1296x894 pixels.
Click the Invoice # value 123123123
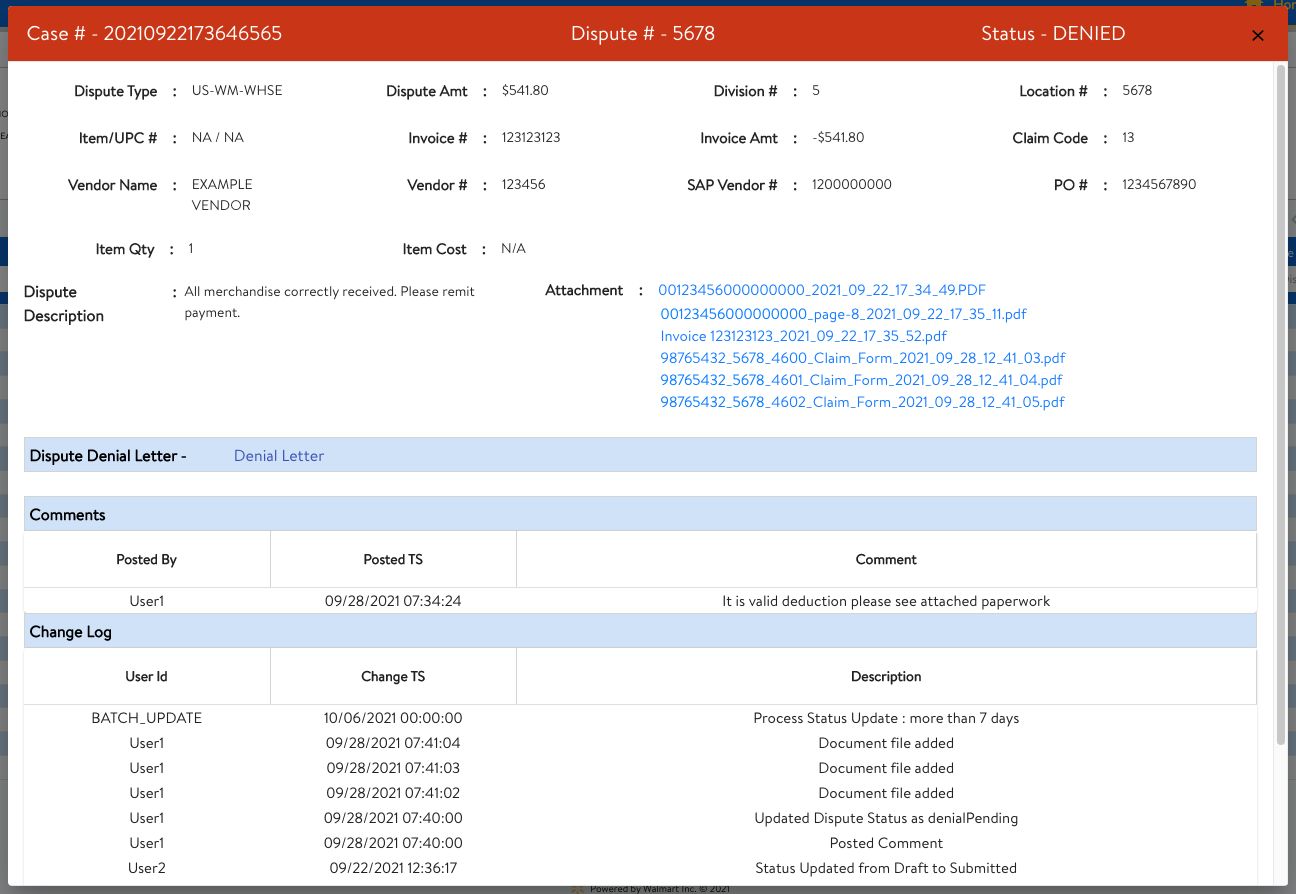coord(531,137)
